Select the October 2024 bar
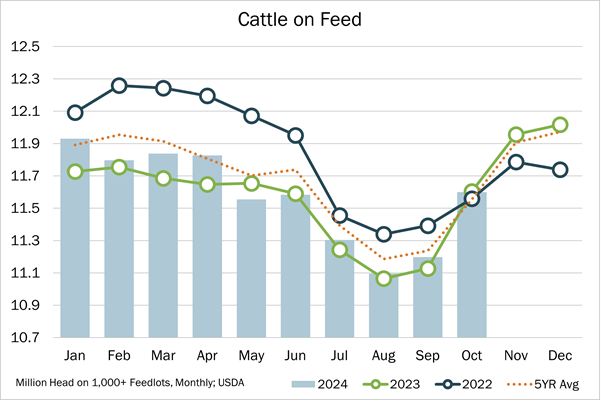The image size is (601, 401). [472, 264]
